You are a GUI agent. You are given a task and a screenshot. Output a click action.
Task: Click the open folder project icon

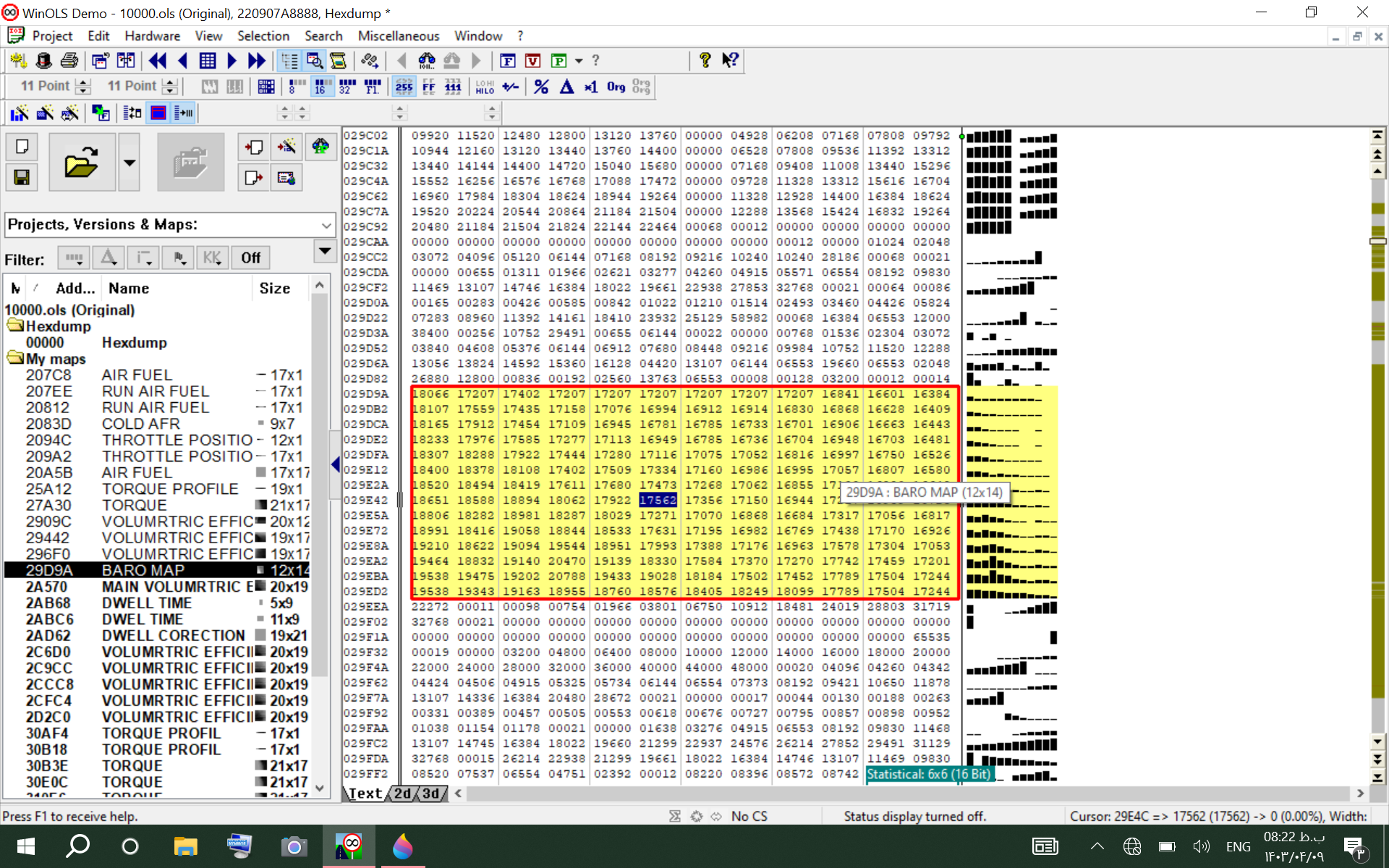point(81,162)
